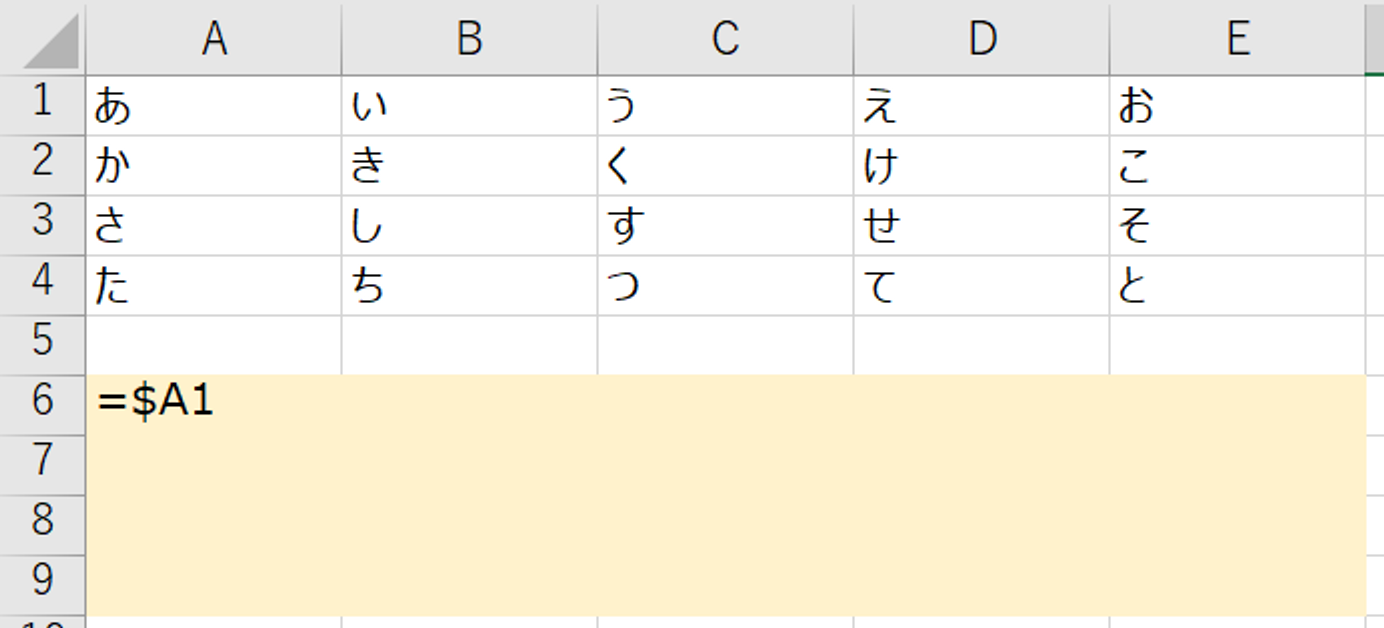The image size is (1384, 628).
Task: Select row 3 header
Action: pyautogui.click(x=42, y=225)
